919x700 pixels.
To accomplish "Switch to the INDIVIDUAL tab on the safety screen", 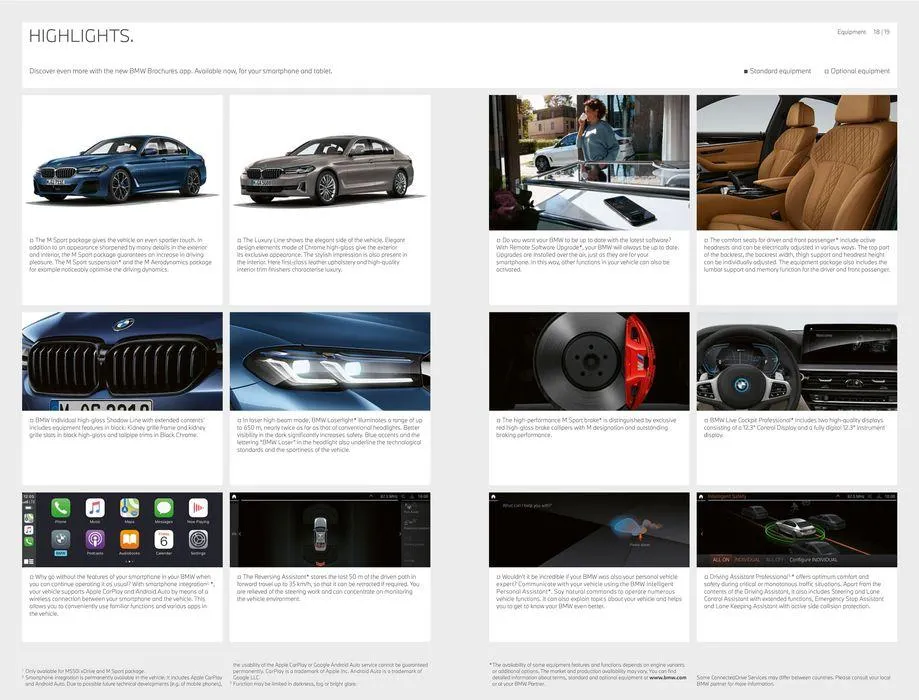I will 747,559.
